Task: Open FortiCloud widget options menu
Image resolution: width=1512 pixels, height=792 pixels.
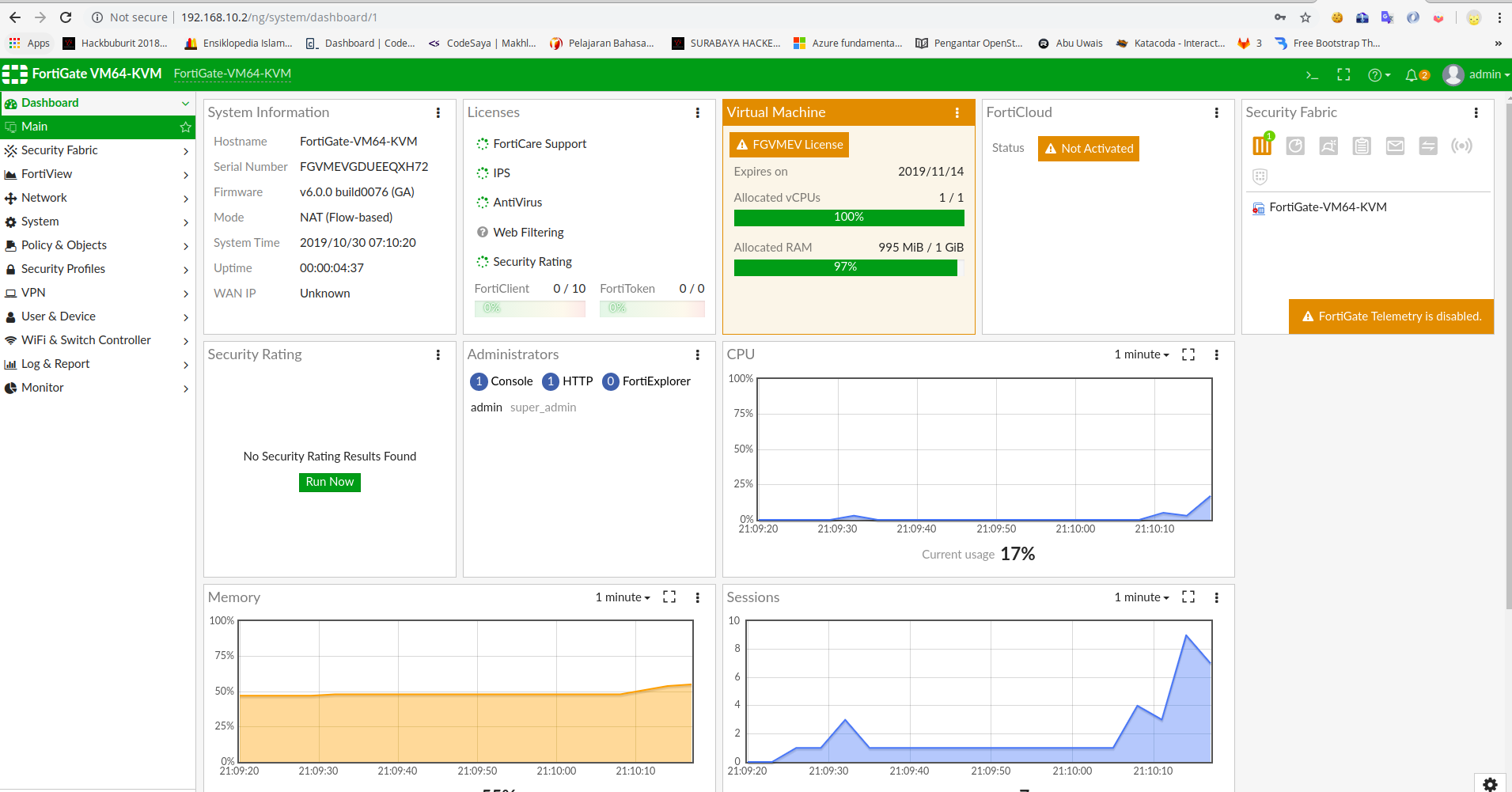Action: tap(1217, 113)
